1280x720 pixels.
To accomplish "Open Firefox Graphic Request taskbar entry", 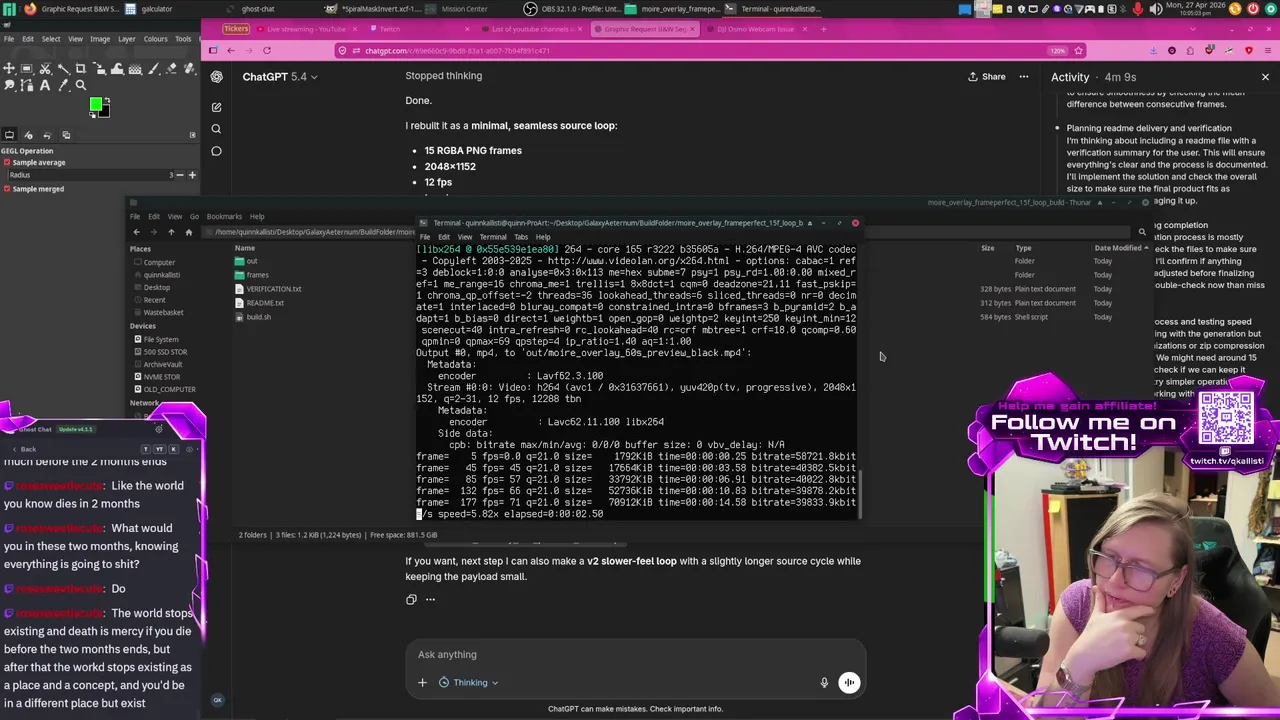I will tap(70, 9).
